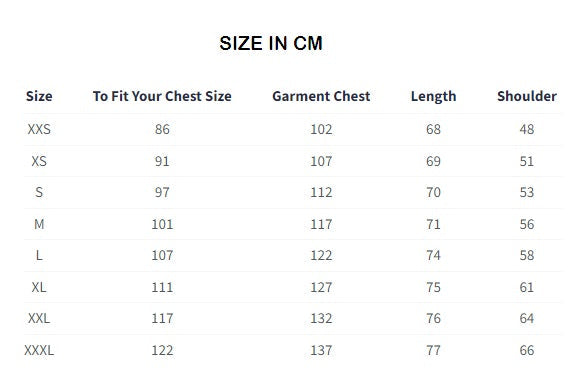Click length value 74 in L row
The width and height of the screenshot is (578, 387).
(x=434, y=255)
